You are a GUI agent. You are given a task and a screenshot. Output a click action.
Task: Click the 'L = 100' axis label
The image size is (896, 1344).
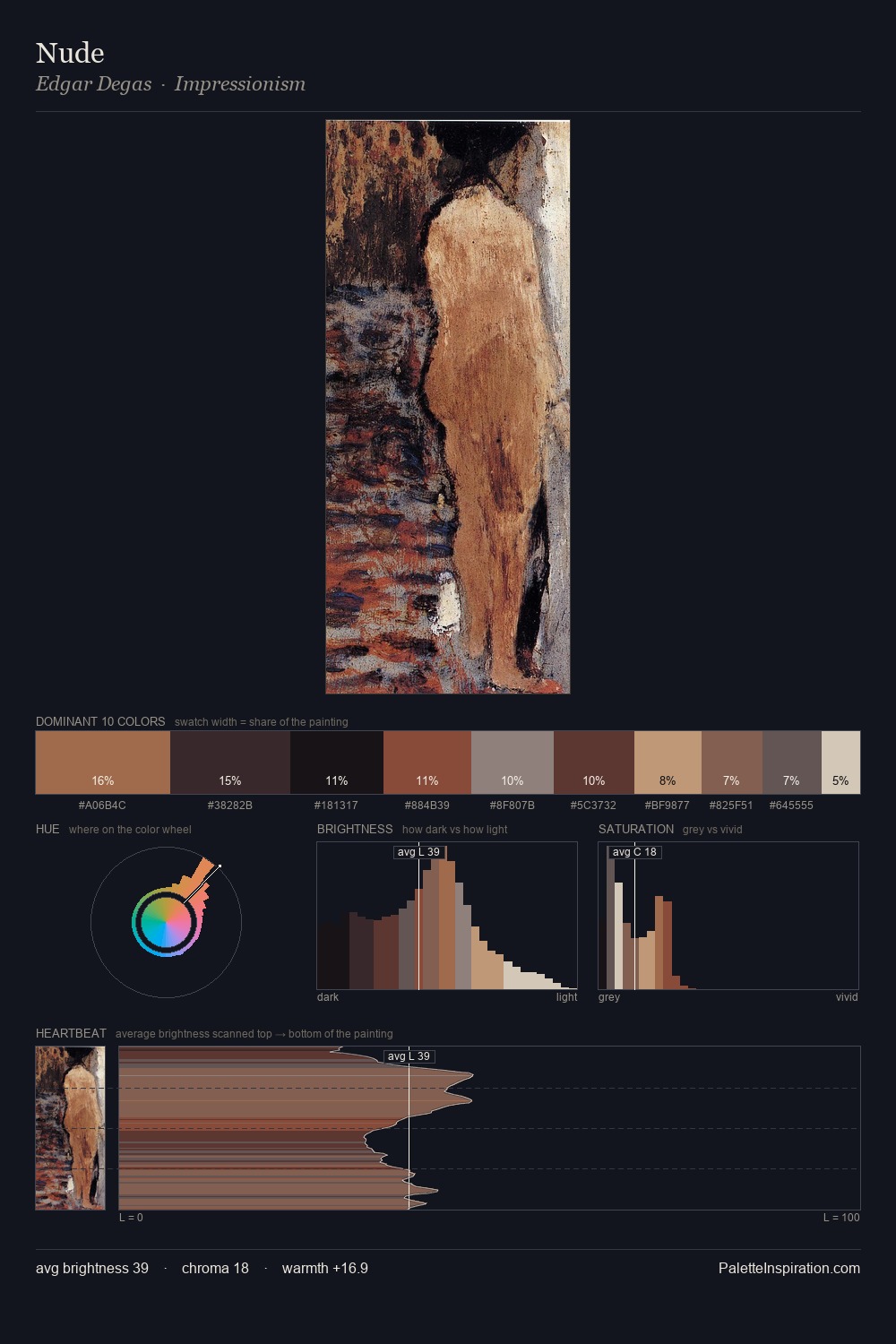(x=841, y=1218)
